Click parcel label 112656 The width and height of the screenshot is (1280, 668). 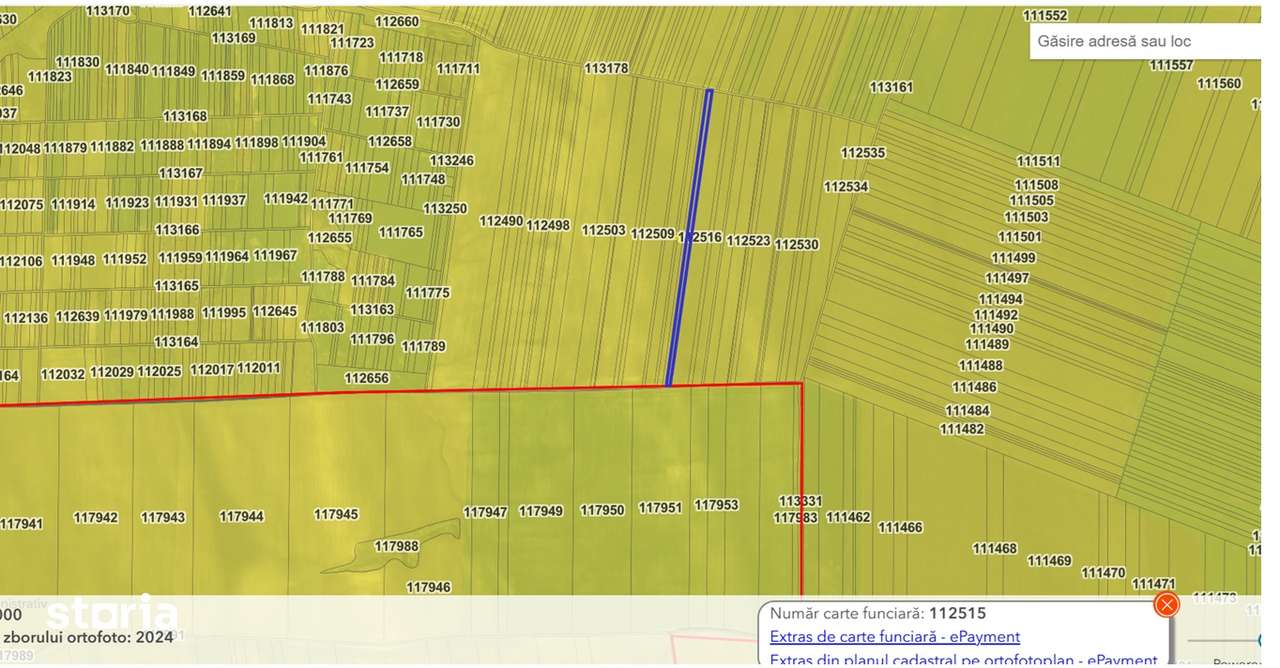[366, 378]
